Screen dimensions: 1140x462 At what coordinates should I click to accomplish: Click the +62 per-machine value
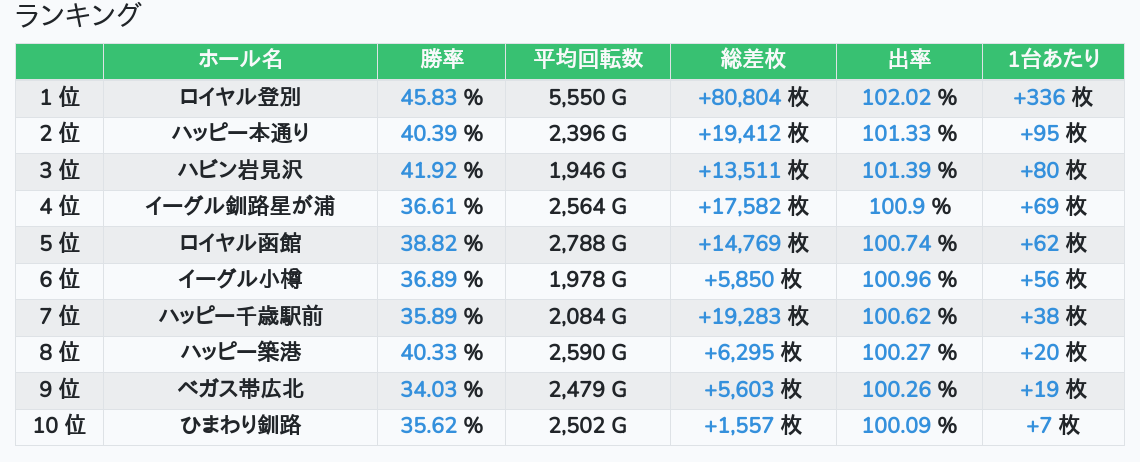coord(1039,243)
